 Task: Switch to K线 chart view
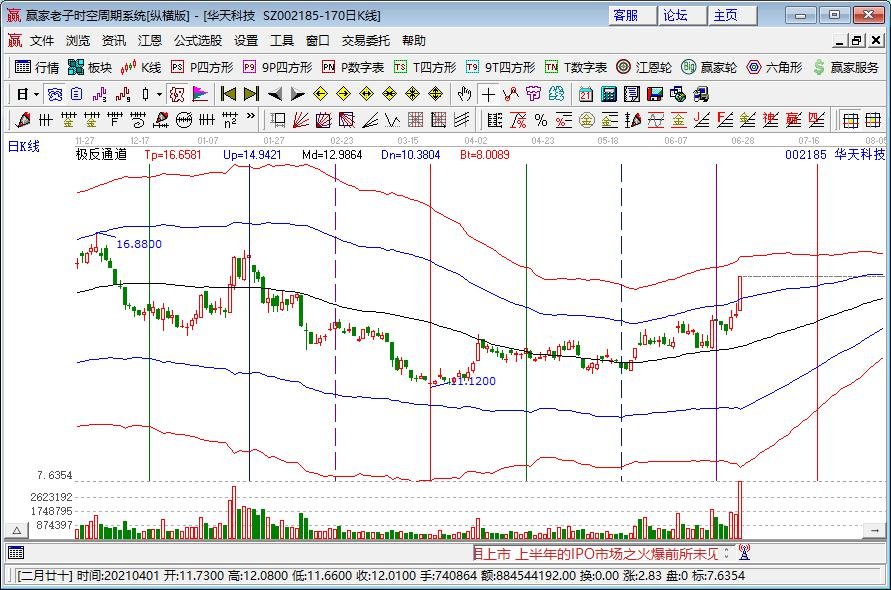click(141, 68)
